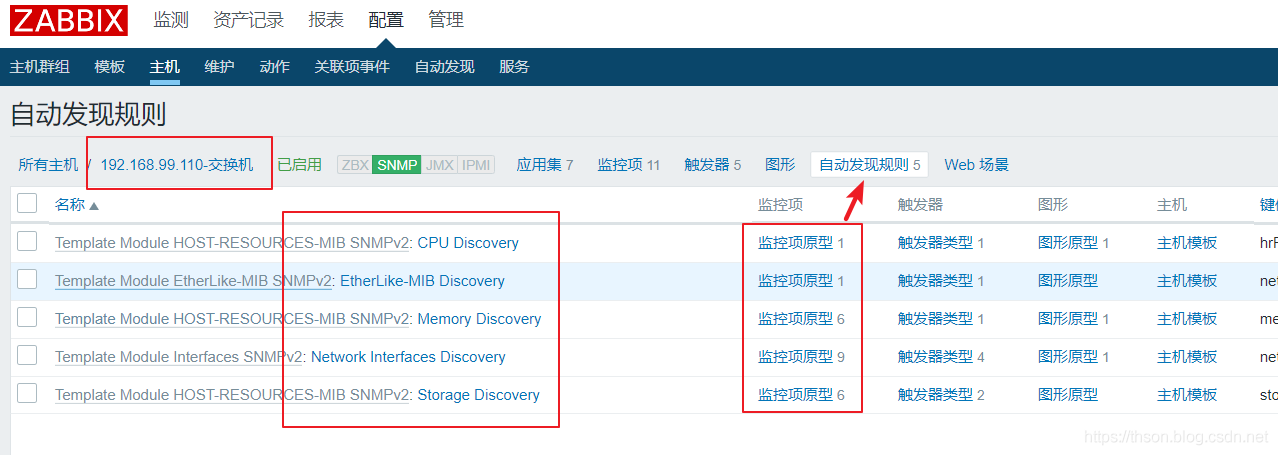Click the green SNMP availability badge

coord(397,165)
